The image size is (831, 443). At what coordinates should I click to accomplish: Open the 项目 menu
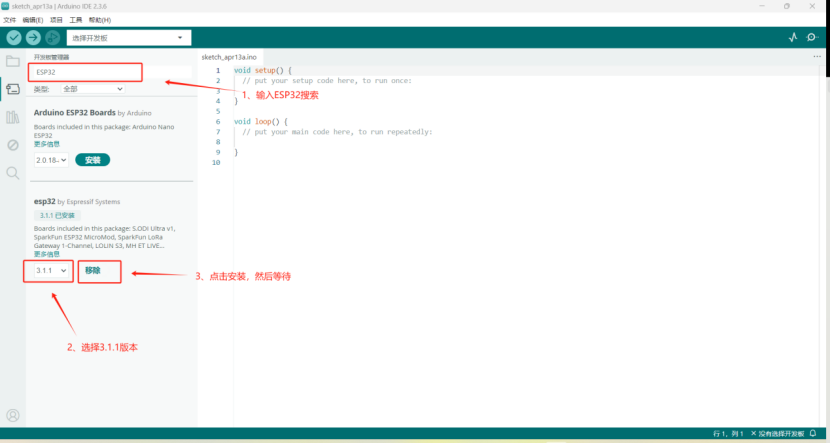[x=56, y=20]
